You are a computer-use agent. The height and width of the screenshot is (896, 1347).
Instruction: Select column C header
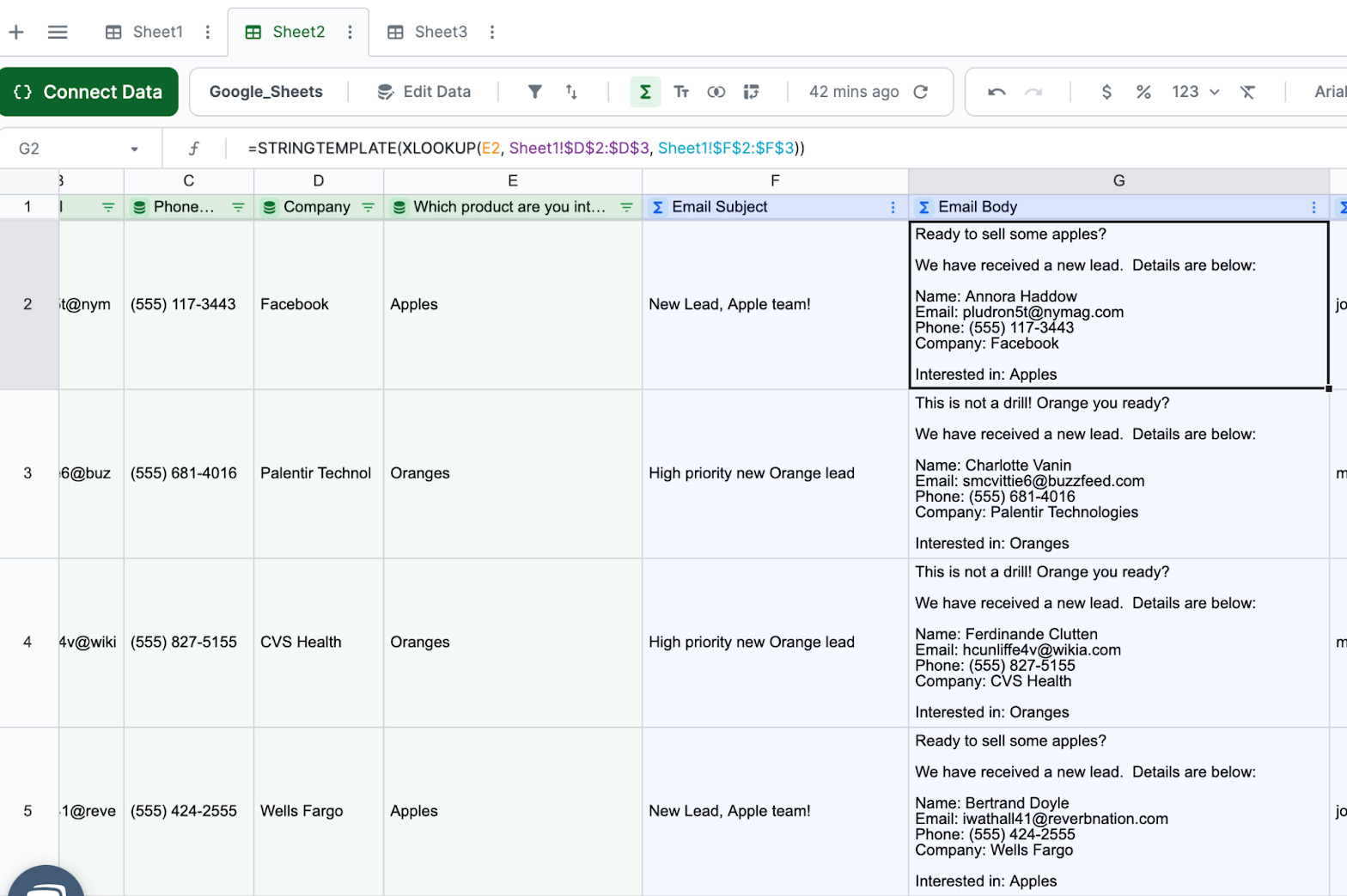tap(189, 180)
